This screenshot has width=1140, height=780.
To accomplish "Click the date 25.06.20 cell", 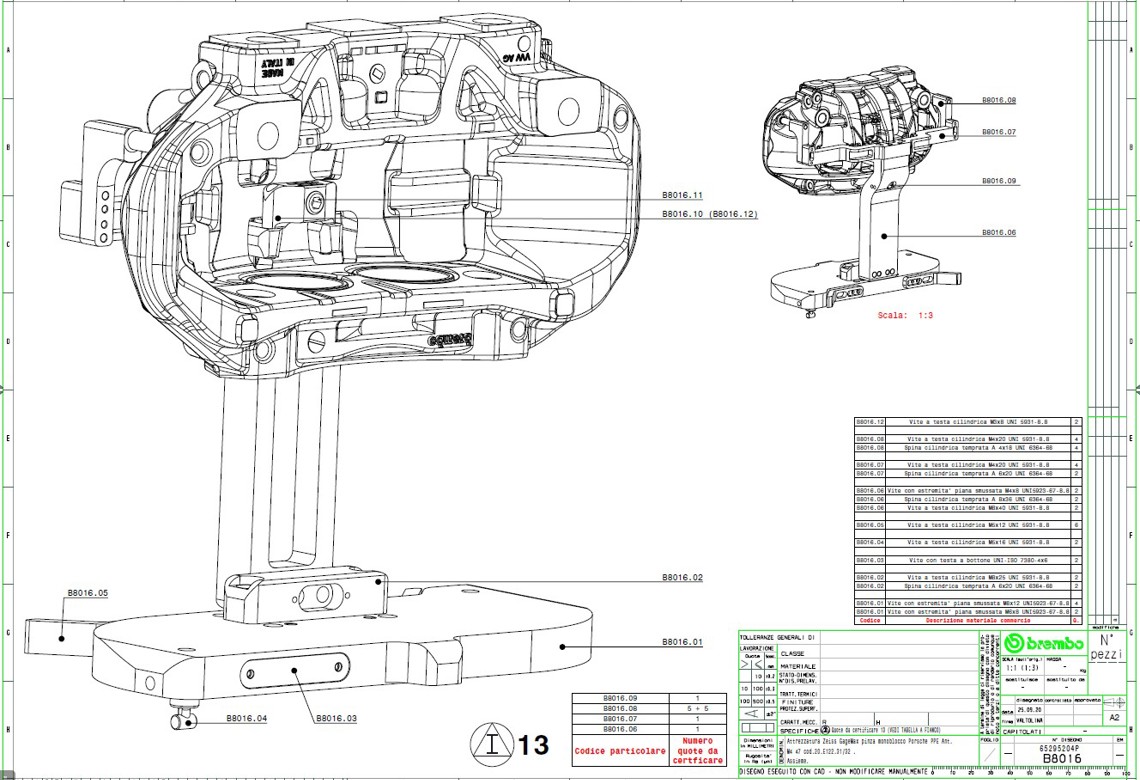I will (x=1029, y=709).
